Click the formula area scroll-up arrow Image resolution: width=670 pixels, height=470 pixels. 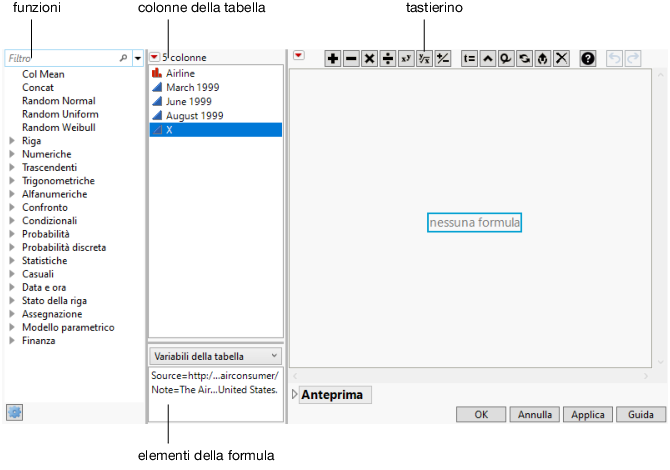pyautogui.click(x=661, y=75)
